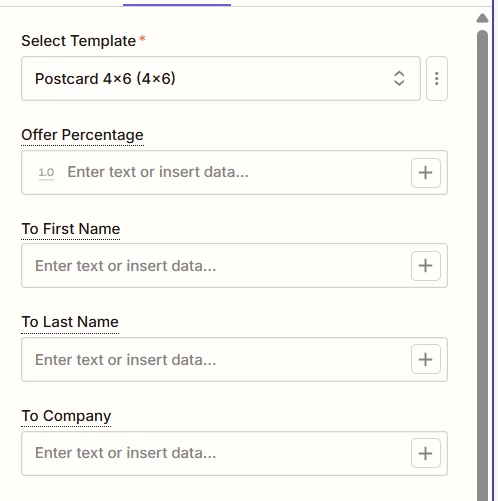Click the Select Template label

(79, 41)
